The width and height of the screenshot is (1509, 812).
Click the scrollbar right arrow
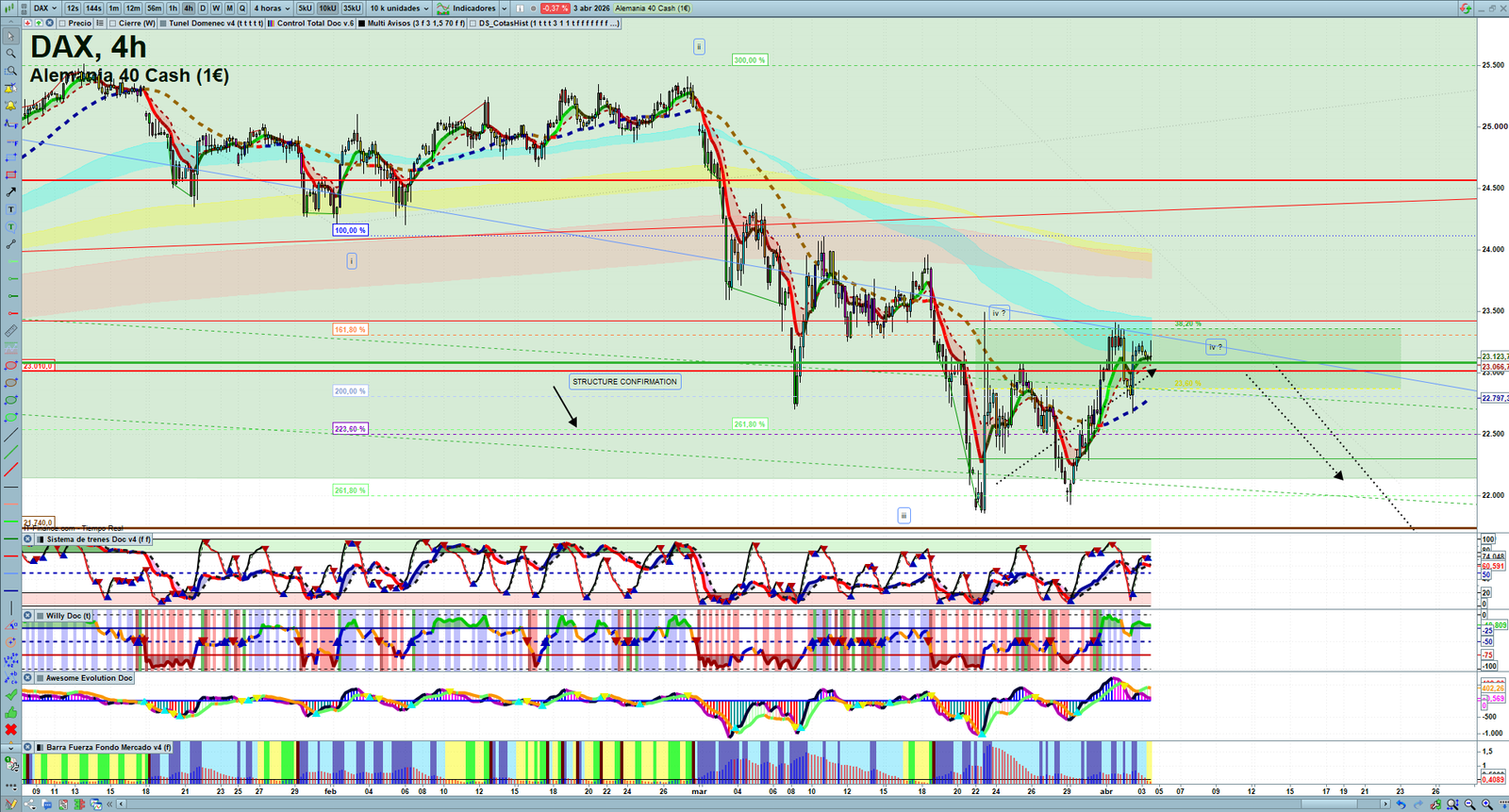(x=1385, y=804)
